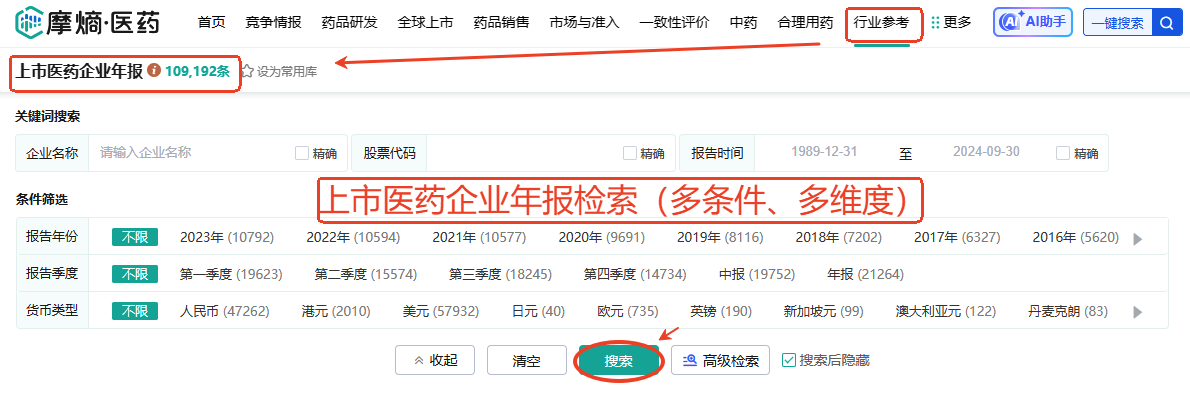
Task: Filter currency 英镑 (190)
Action: (721, 311)
